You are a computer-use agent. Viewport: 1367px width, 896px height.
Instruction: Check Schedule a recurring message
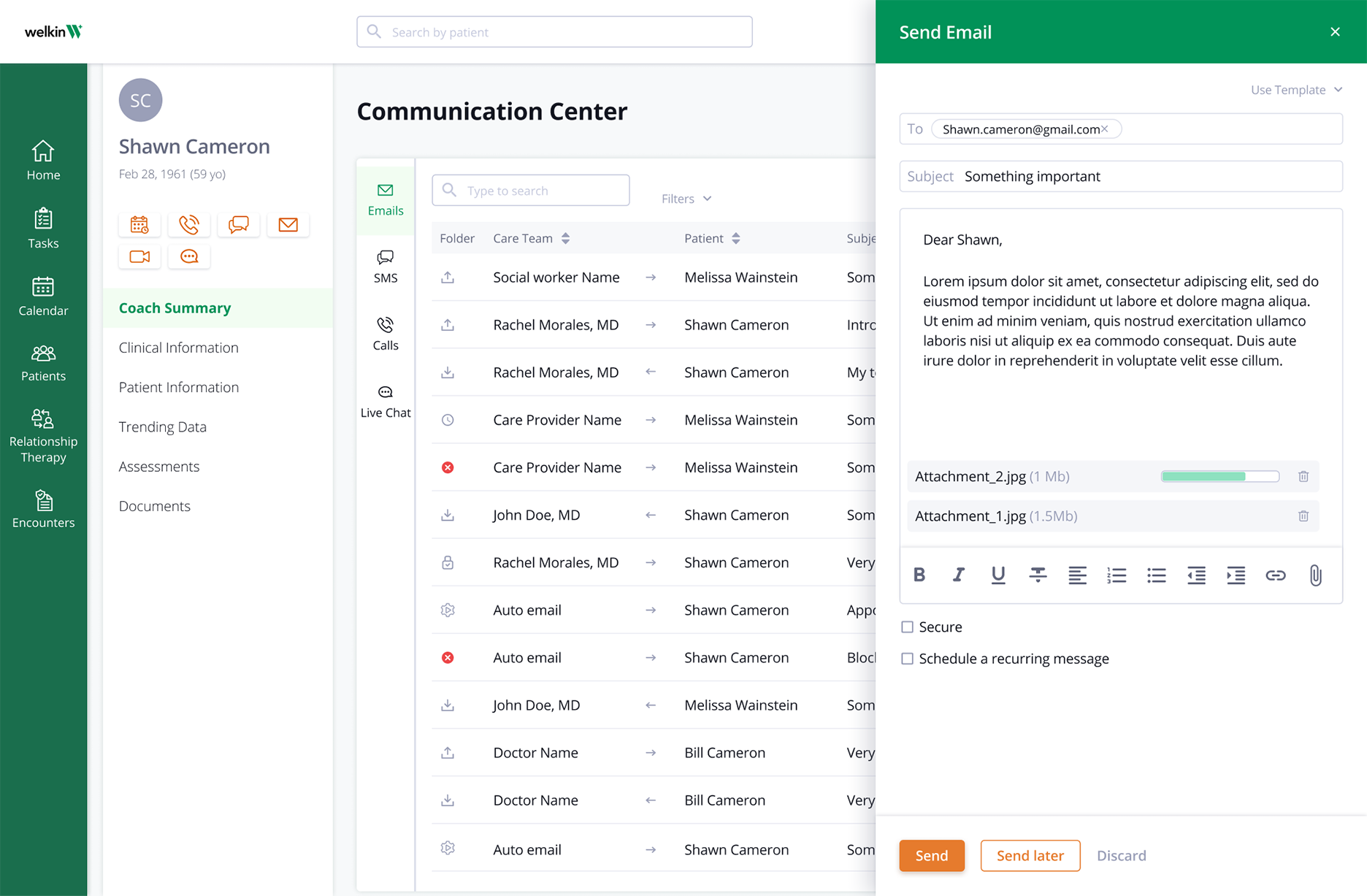pyautogui.click(x=907, y=658)
